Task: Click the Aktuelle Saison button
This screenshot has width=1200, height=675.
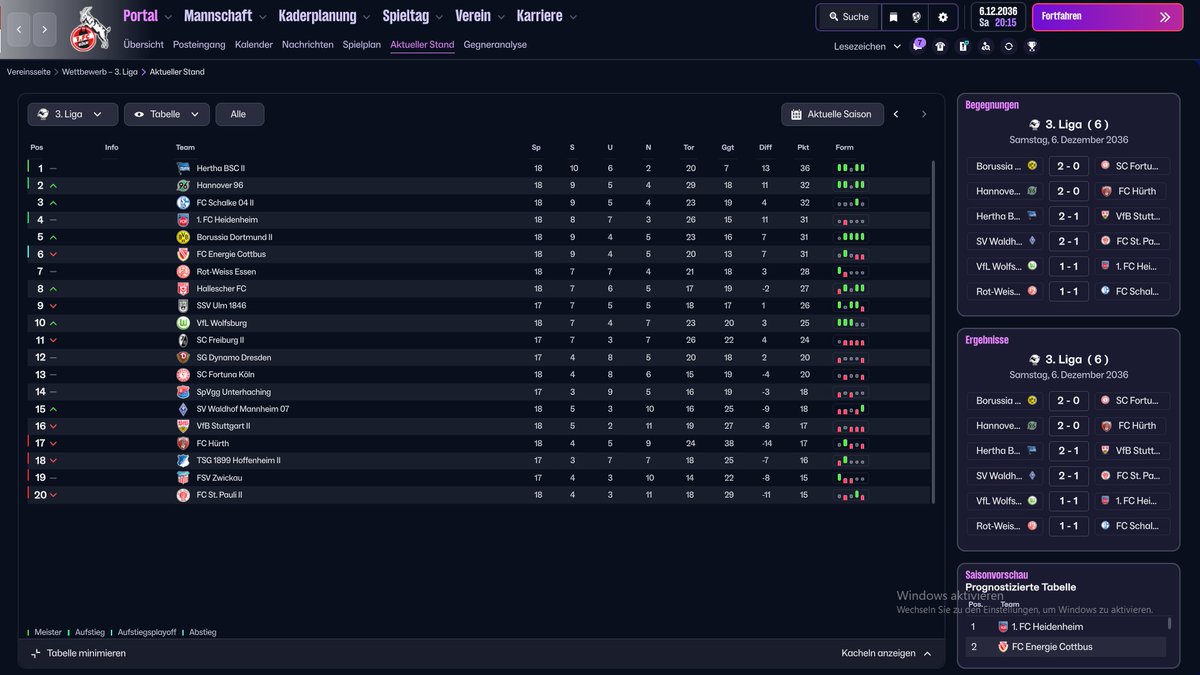Action: click(832, 114)
